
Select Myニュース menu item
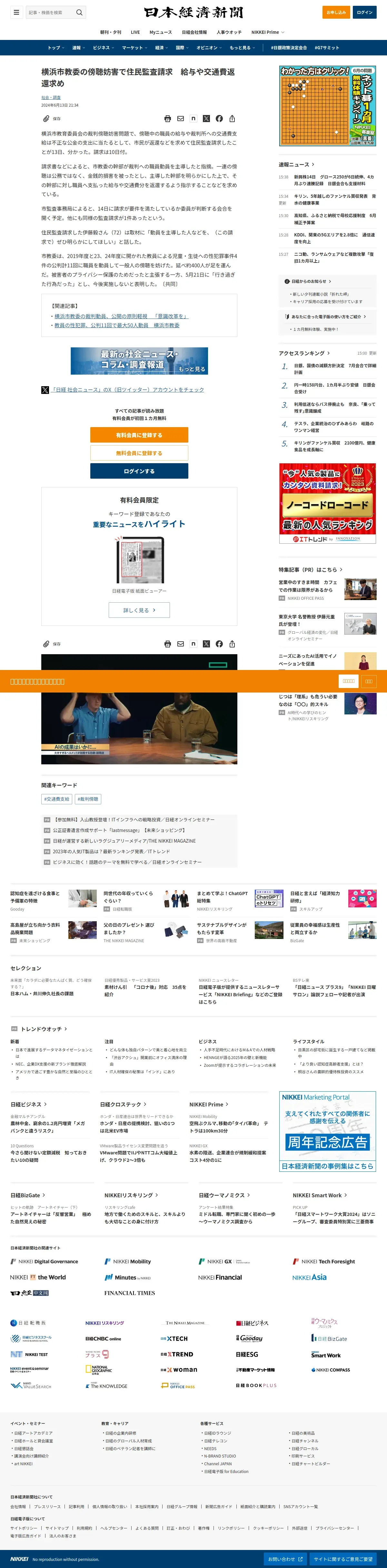(x=161, y=32)
